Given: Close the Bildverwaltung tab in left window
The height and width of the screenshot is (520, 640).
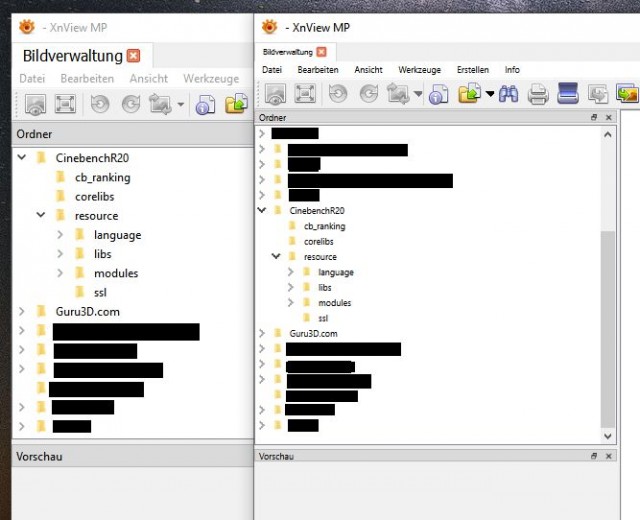Looking at the screenshot, I should pyautogui.click(x=133, y=56).
